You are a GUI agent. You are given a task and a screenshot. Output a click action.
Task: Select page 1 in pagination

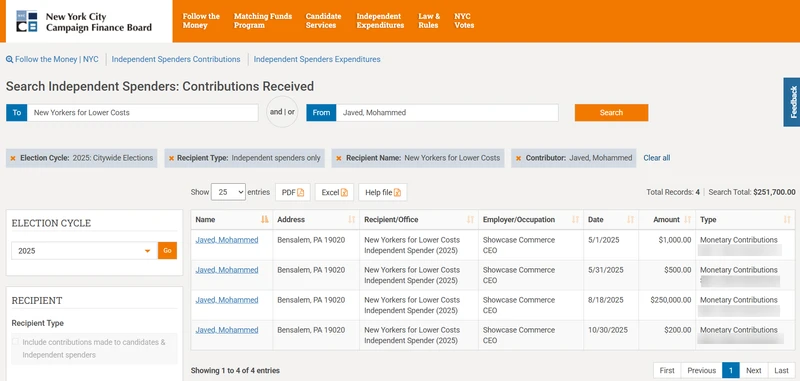coord(731,370)
